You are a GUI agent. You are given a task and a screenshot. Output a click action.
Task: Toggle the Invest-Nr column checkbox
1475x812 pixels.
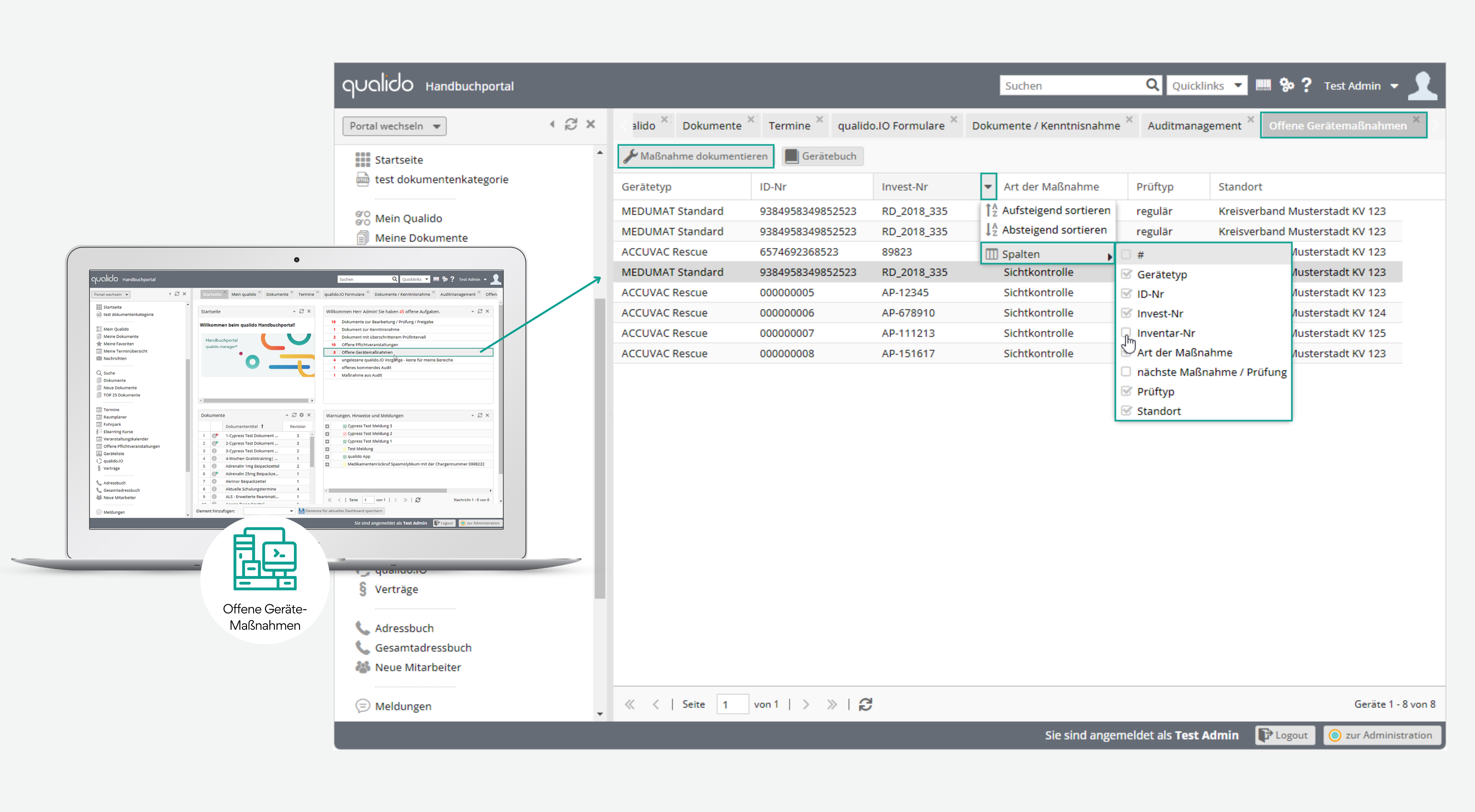[x=1126, y=312]
